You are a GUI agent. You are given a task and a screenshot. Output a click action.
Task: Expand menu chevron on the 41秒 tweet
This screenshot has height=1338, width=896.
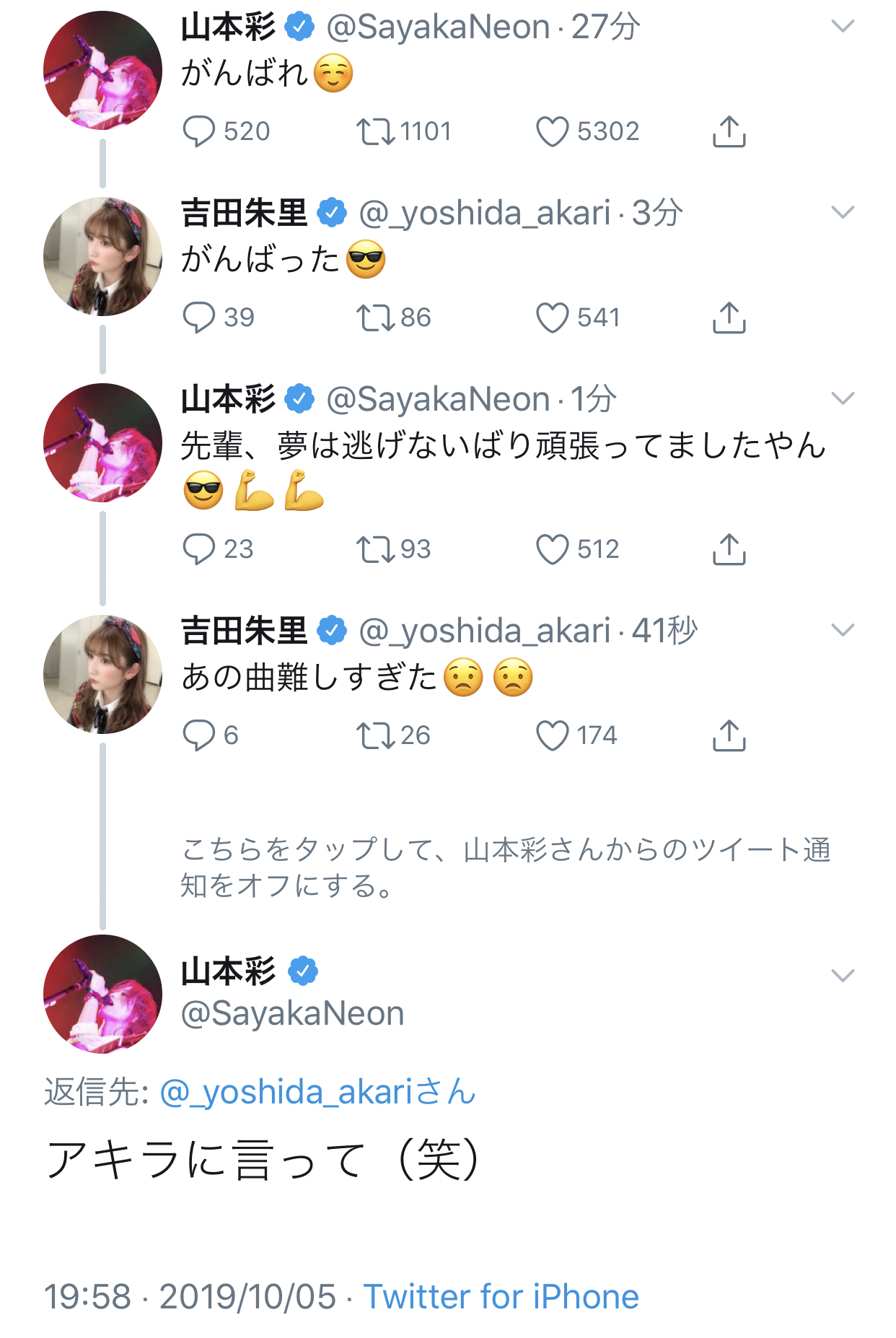pos(843,630)
